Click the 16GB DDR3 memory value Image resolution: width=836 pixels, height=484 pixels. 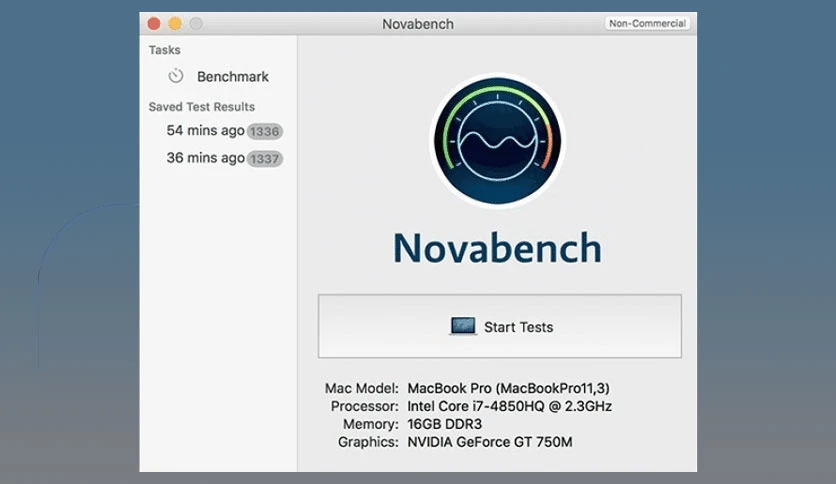445,424
